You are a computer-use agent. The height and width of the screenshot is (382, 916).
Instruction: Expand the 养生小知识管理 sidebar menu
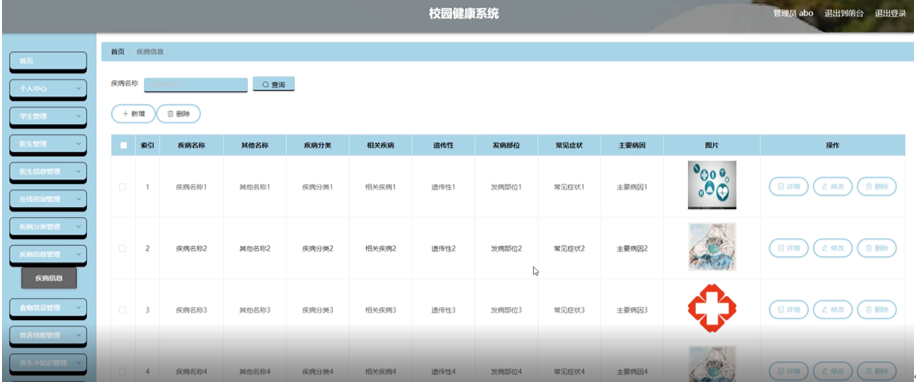(x=48, y=363)
